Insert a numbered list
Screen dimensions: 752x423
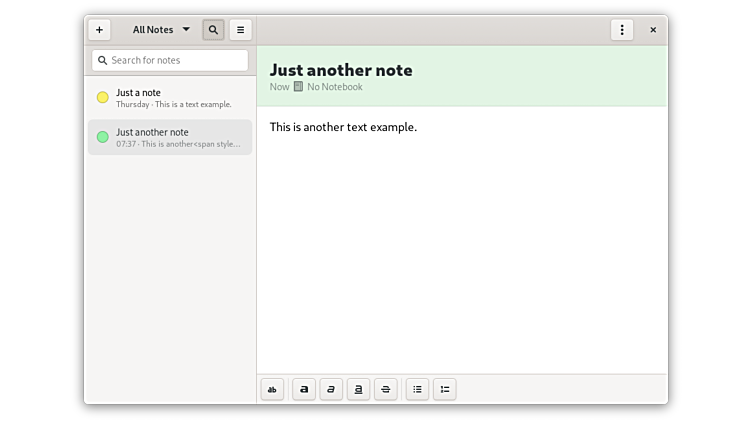[x=445, y=389]
